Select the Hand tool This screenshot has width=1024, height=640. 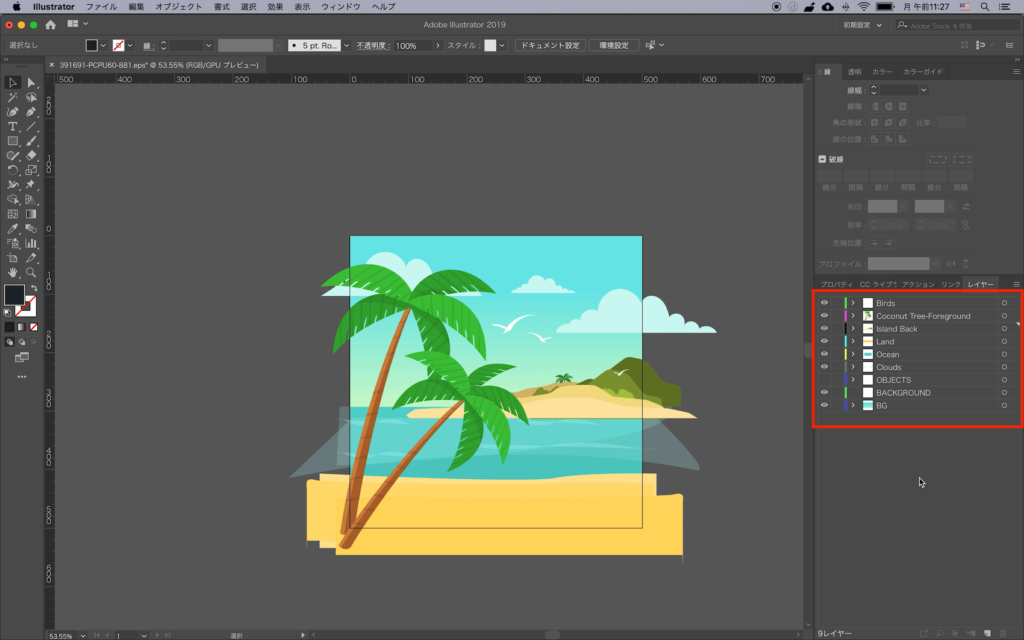pyautogui.click(x=13, y=272)
